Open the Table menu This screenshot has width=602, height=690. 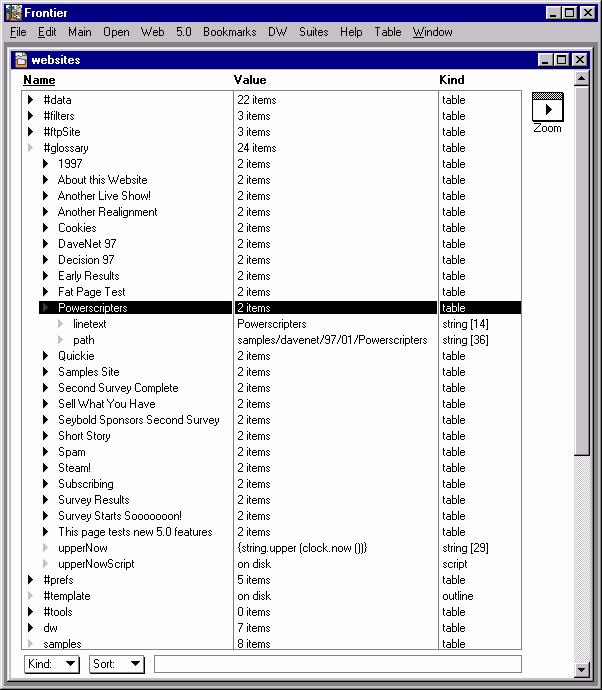(x=387, y=32)
